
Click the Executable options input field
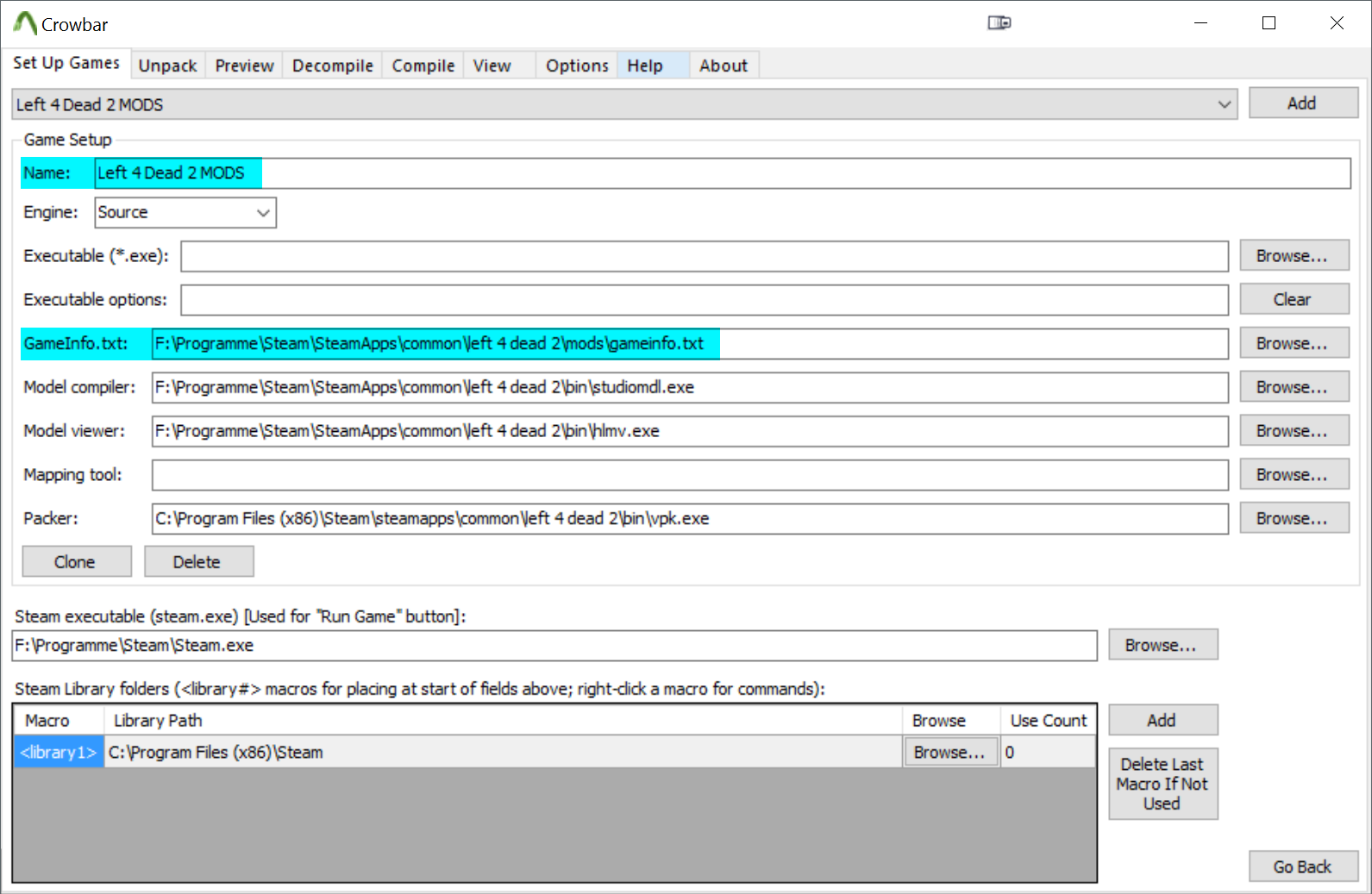pyautogui.click(x=705, y=300)
